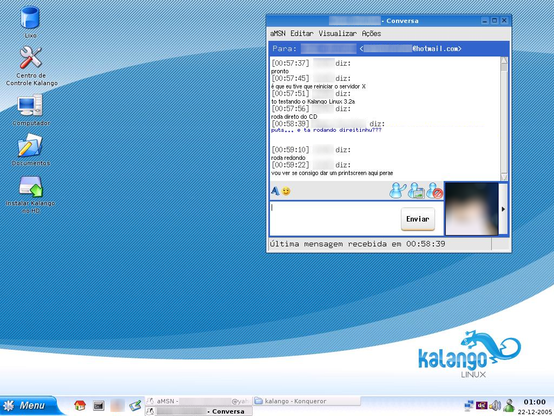
Task: Click message 'vou ver se consigo dar um printscreen'
Action: (332, 173)
